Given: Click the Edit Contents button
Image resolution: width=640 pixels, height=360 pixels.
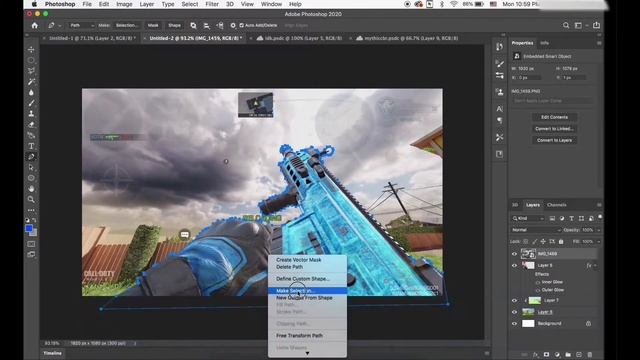Looking at the screenshot, I should 554,117.
